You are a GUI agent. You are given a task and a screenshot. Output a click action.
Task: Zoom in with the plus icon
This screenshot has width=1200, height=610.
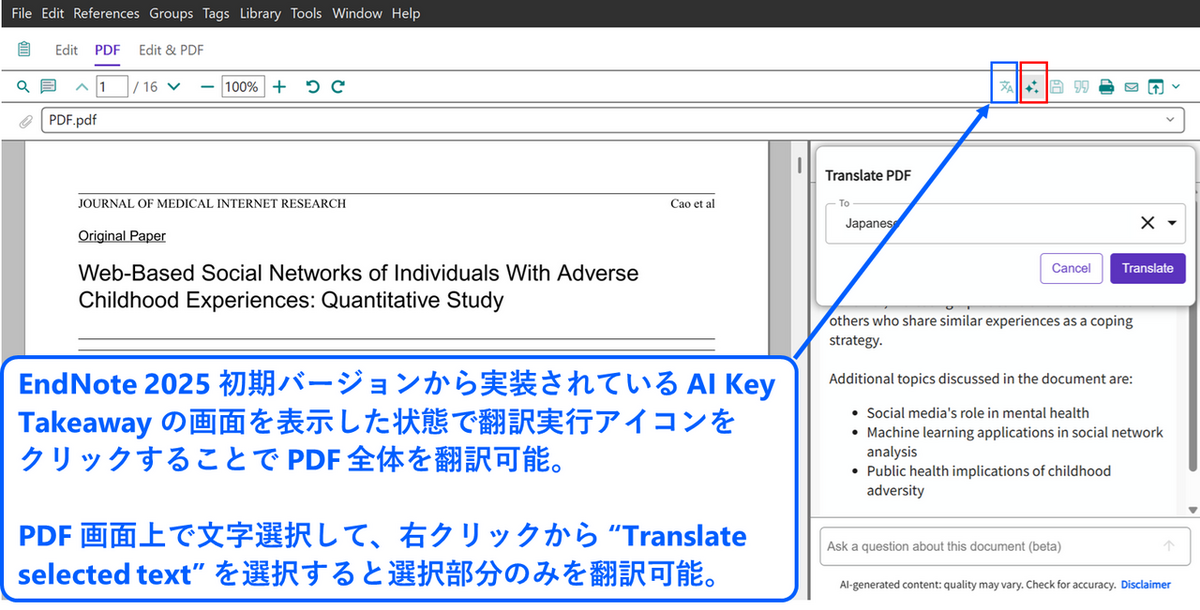[279, 87]
